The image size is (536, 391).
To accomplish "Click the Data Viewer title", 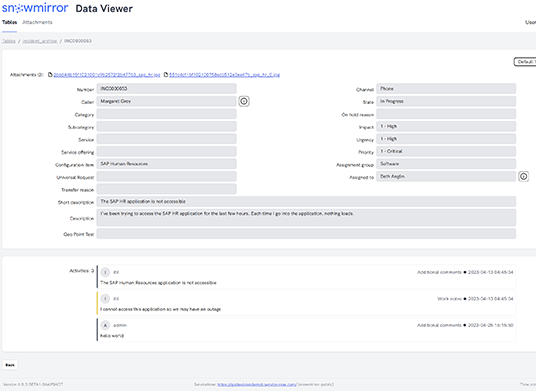I will 104,9.
